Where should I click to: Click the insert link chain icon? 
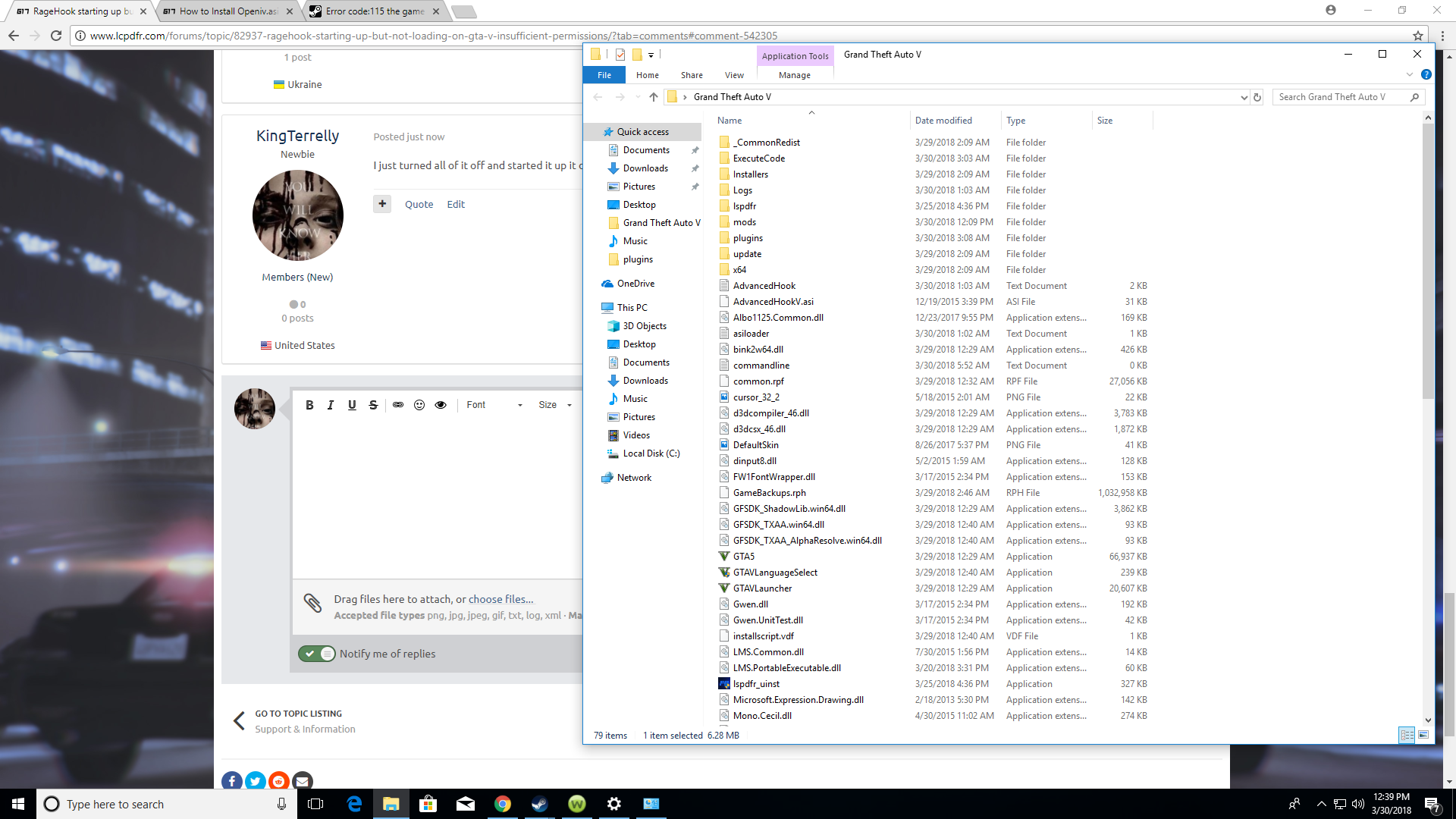click(398, 405)
